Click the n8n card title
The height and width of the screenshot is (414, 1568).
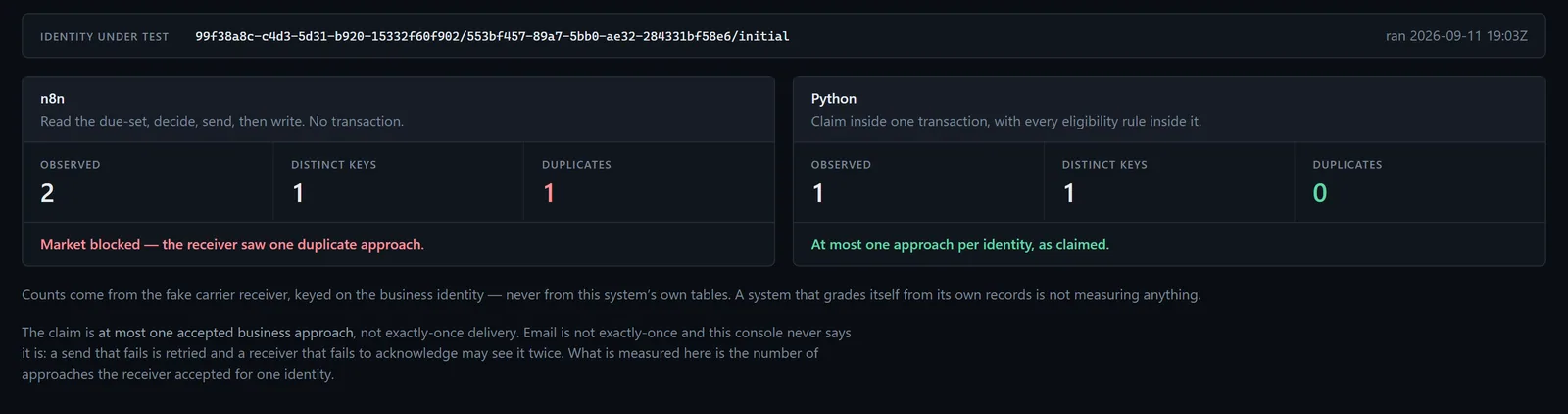pos(53,99)
